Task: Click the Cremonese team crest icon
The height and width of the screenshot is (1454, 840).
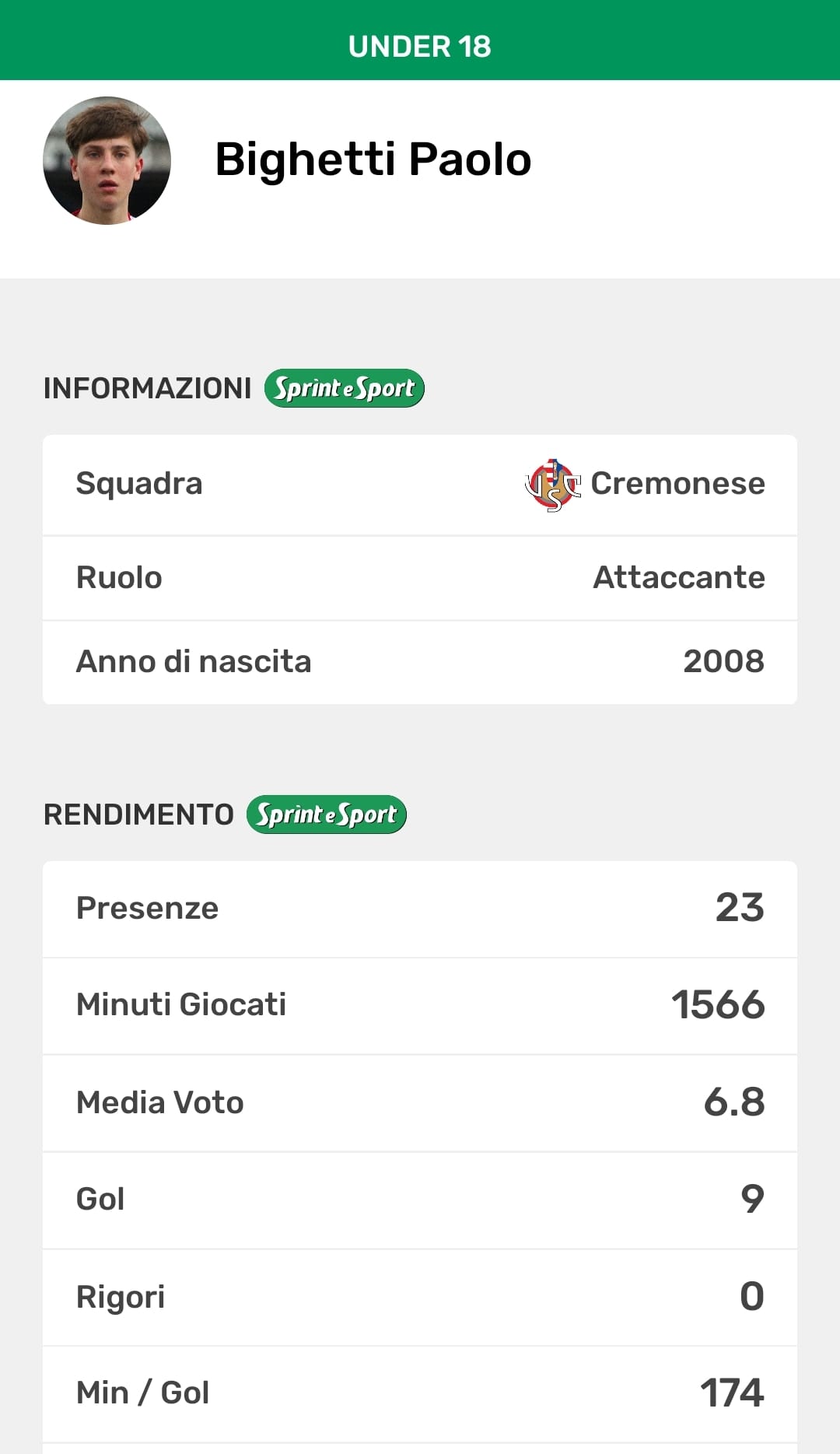Action: [x=553, y=485]
